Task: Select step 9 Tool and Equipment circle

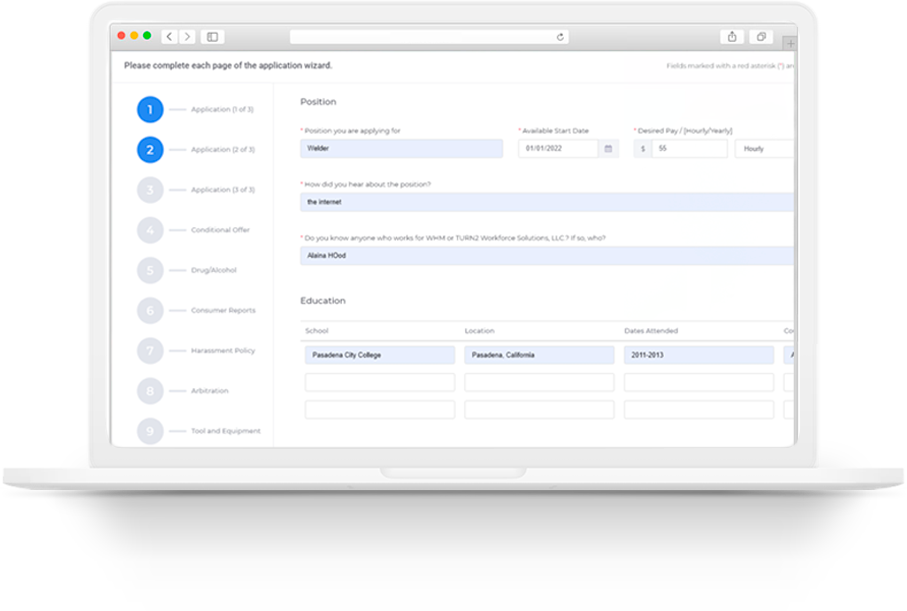Action: coord(150,431)
